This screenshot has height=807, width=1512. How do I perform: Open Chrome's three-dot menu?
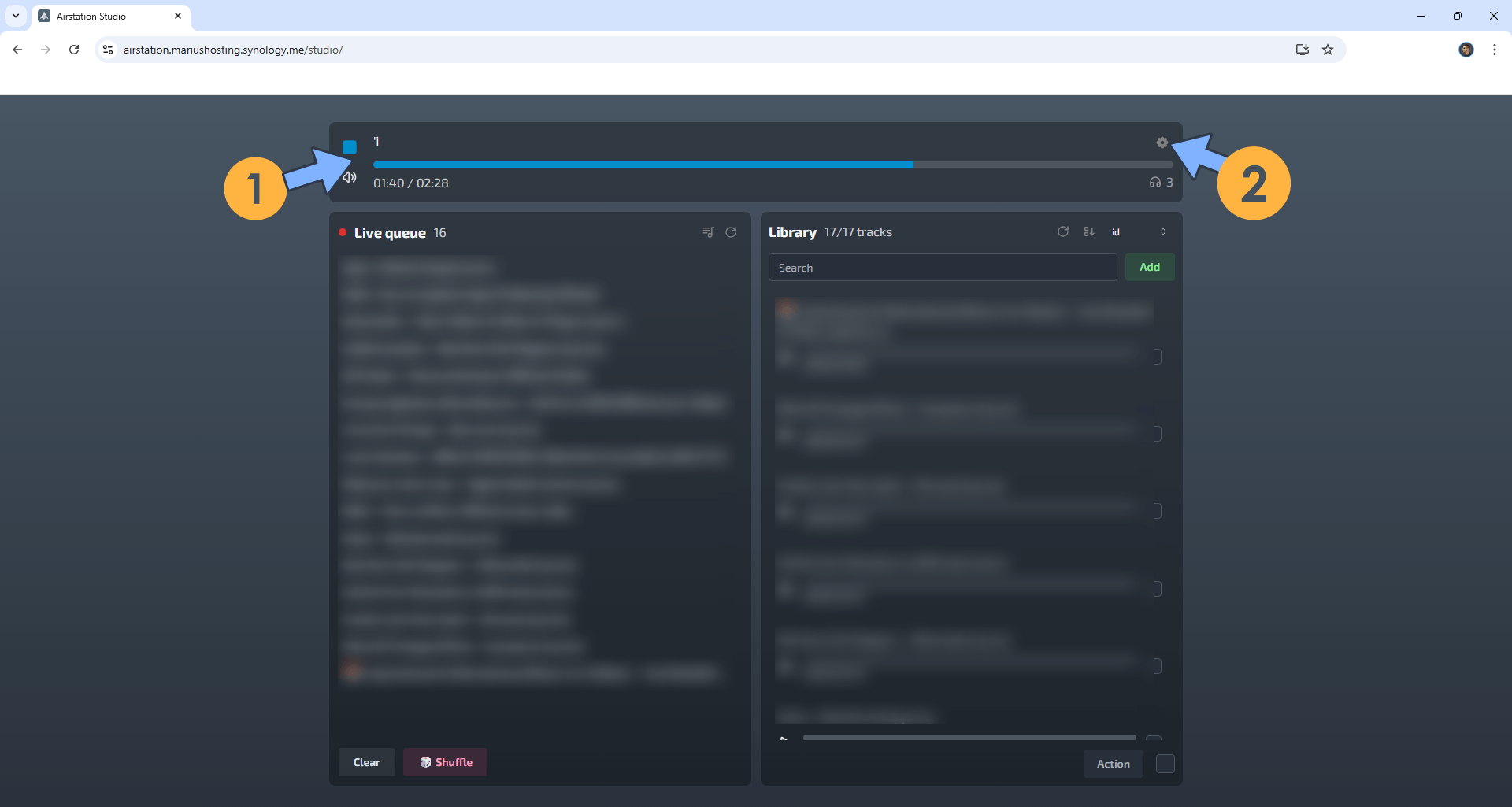tap(1495, 49)
